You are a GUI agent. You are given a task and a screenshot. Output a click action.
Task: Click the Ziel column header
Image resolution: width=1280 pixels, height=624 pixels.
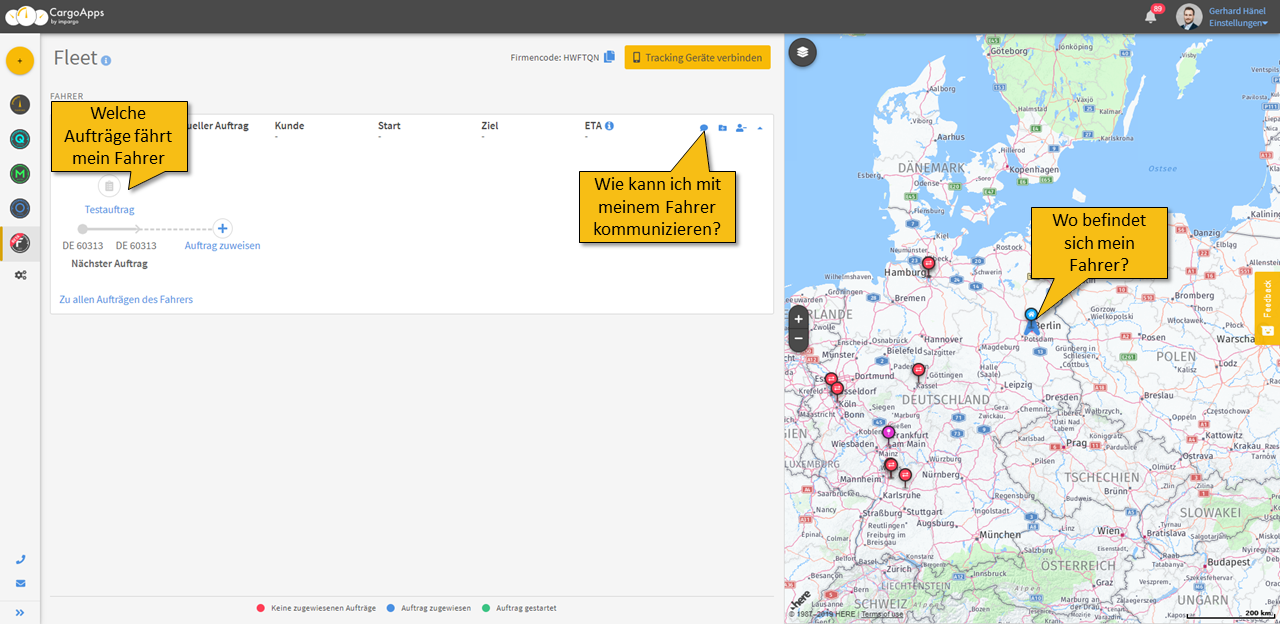[x=489, y=126]
